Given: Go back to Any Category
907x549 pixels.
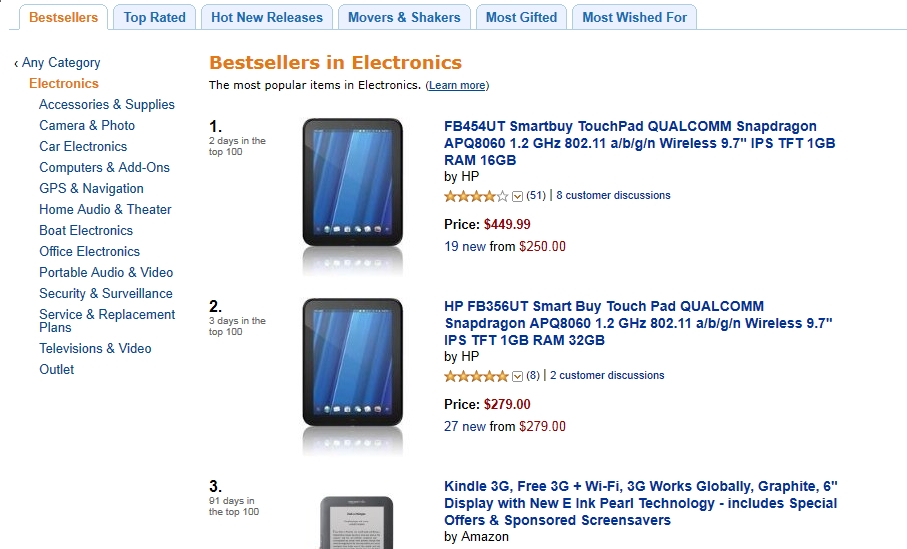Looking at the screenshot, I should pyautogui.click(x=61, y=63).
